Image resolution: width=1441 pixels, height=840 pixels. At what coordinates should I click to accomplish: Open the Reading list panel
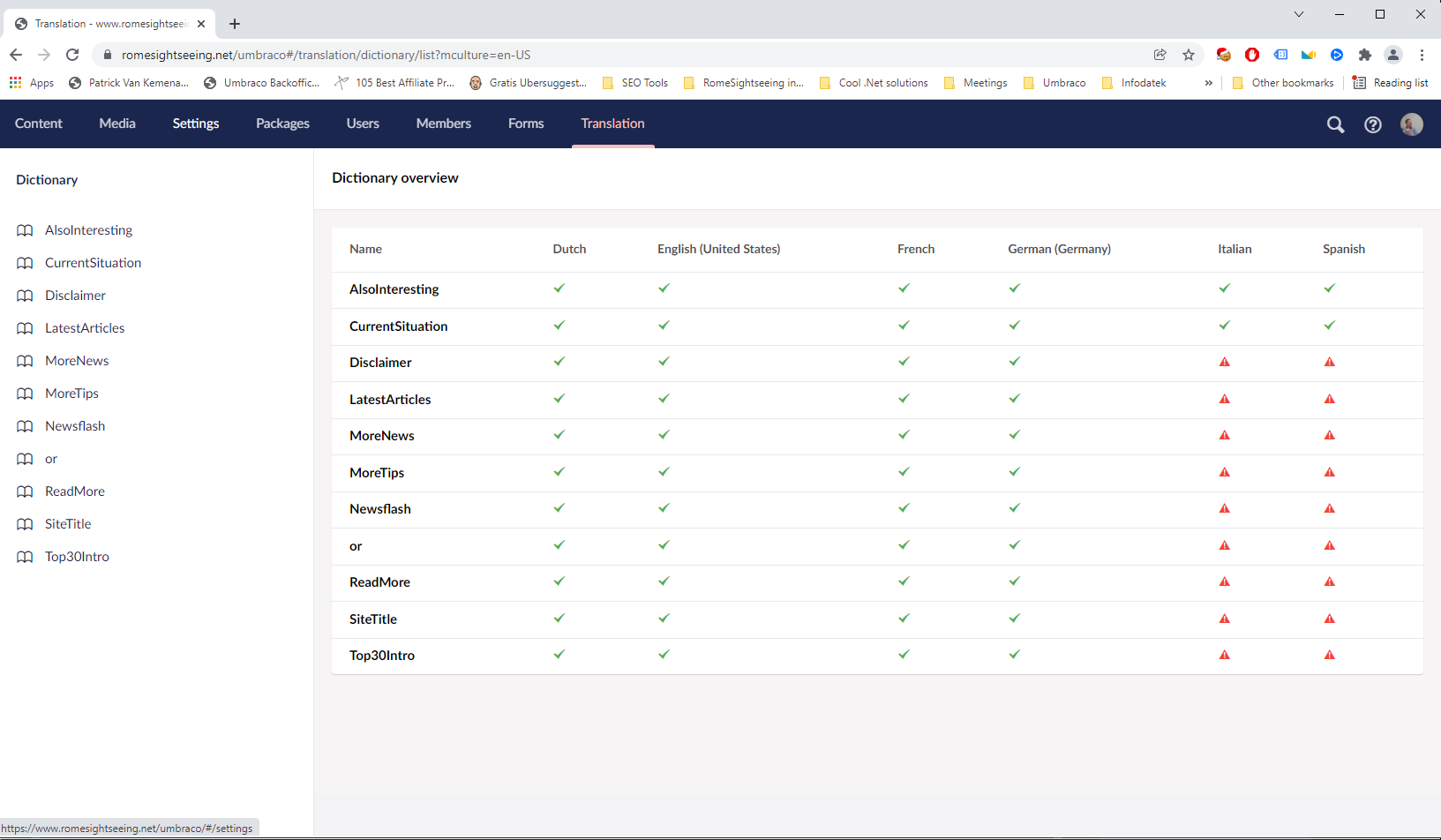[1391, 83]
